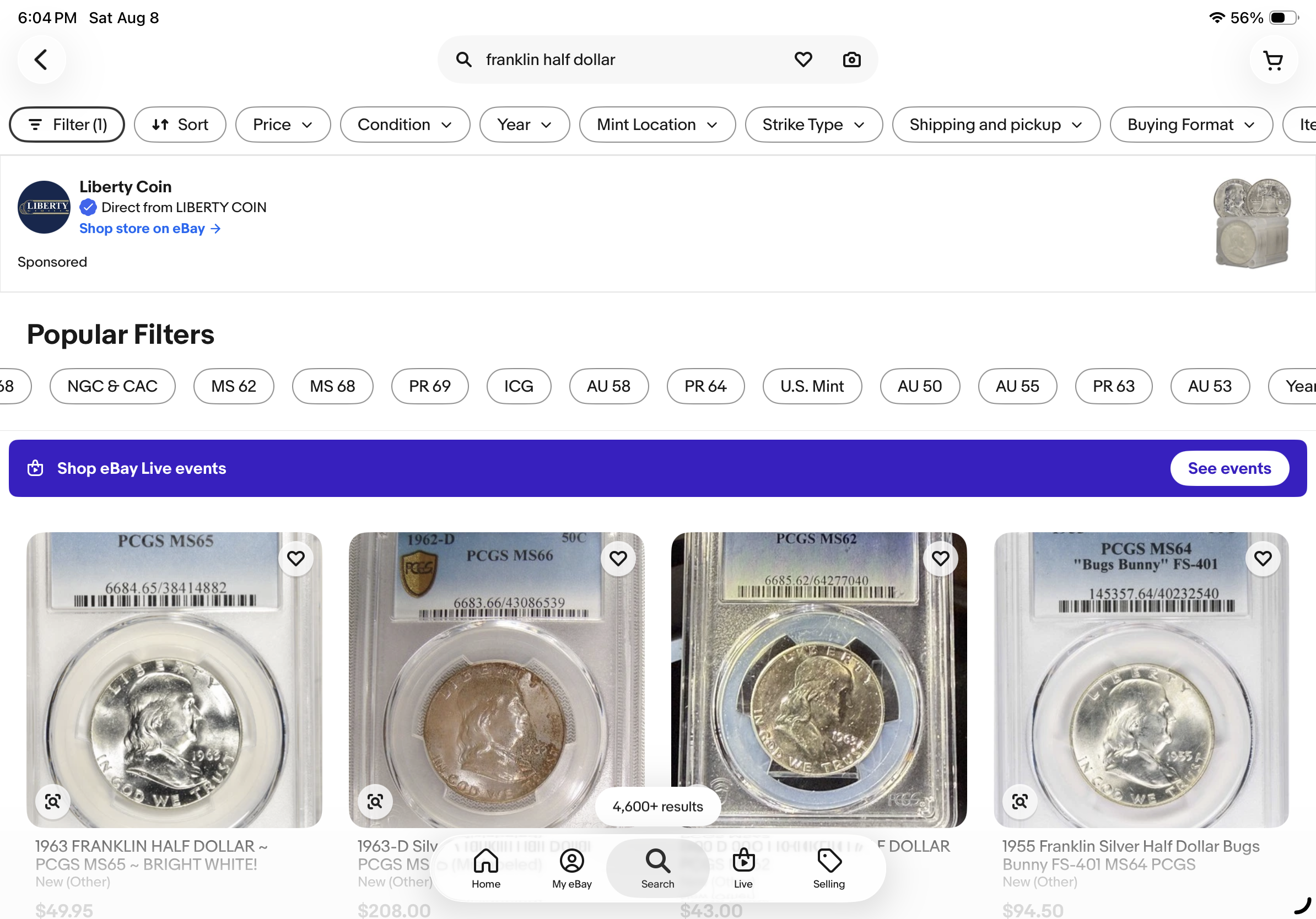Screen dimensions: 1316x919
Task: Apply the PR 69 filter chip
Action: coord(430,386)
